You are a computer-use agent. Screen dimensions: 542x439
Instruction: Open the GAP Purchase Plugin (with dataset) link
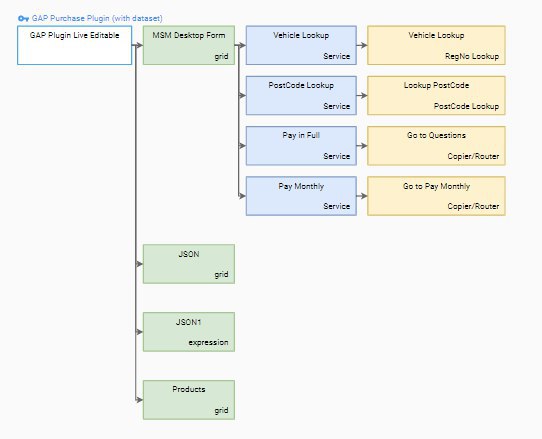tap(97, 18)
